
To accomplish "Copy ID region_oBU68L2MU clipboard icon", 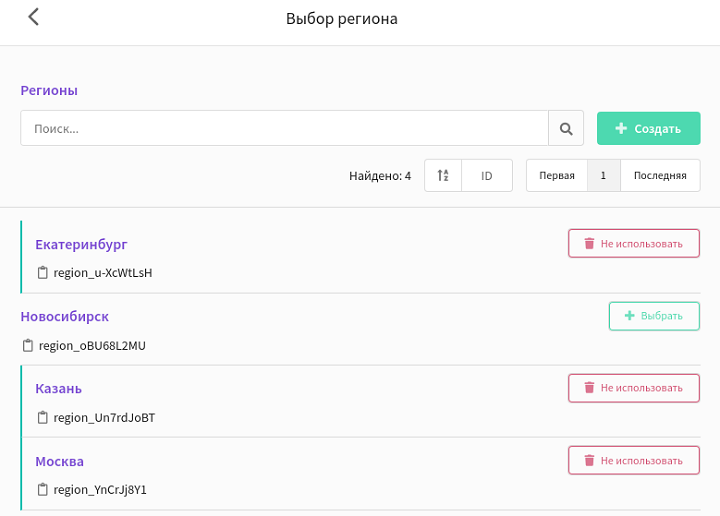I will (28, 345).
